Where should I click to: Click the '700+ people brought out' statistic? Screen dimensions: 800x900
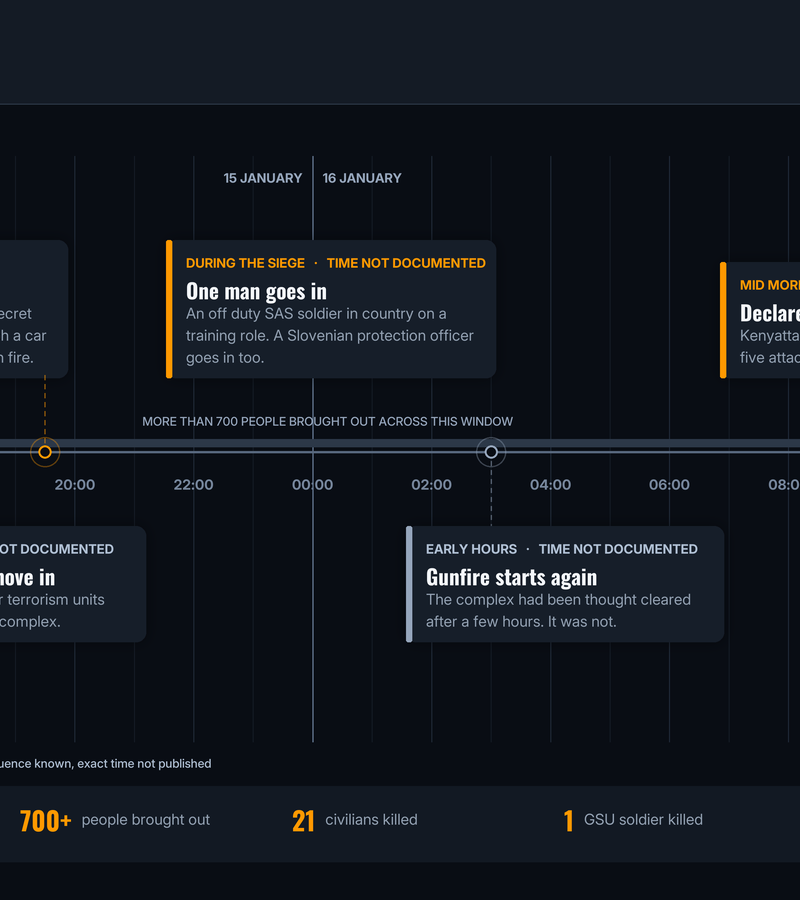tap(115, 820)
